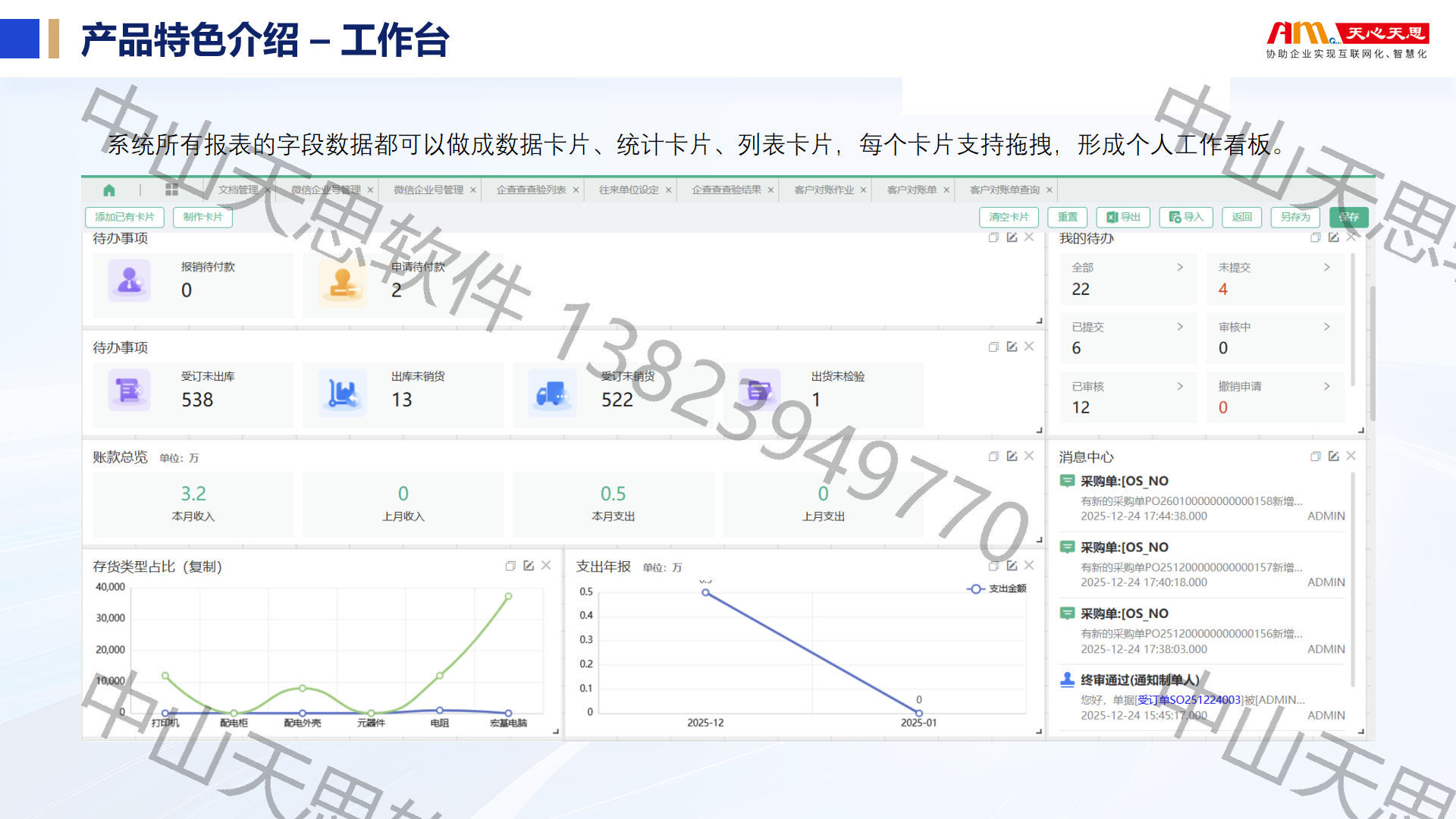Screen dimensions: 1456x819
Task: Remove the 支出年报 chart card
Action: [x=1029, y=566]
